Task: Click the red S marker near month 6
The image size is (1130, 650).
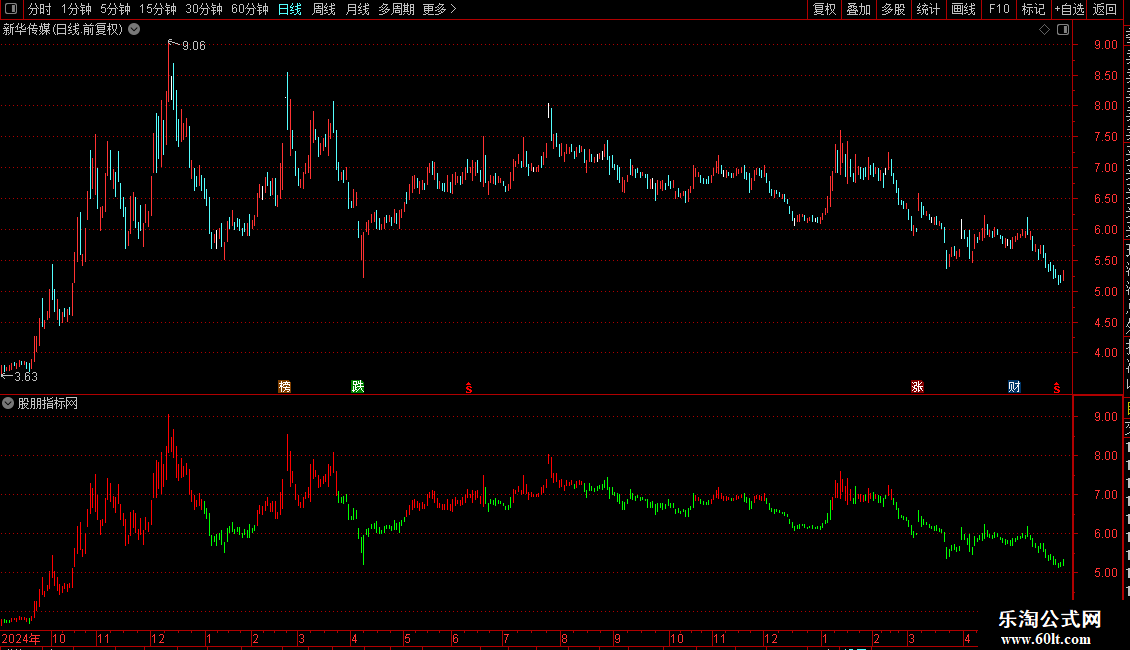Action: [468, 388]
